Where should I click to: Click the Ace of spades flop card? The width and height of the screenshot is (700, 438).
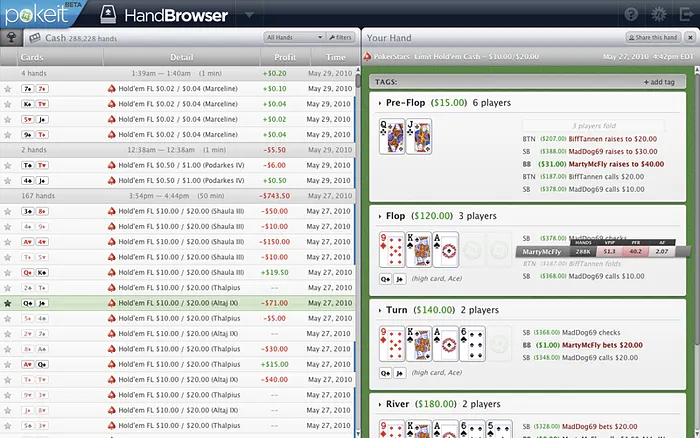tap(446, 250)
